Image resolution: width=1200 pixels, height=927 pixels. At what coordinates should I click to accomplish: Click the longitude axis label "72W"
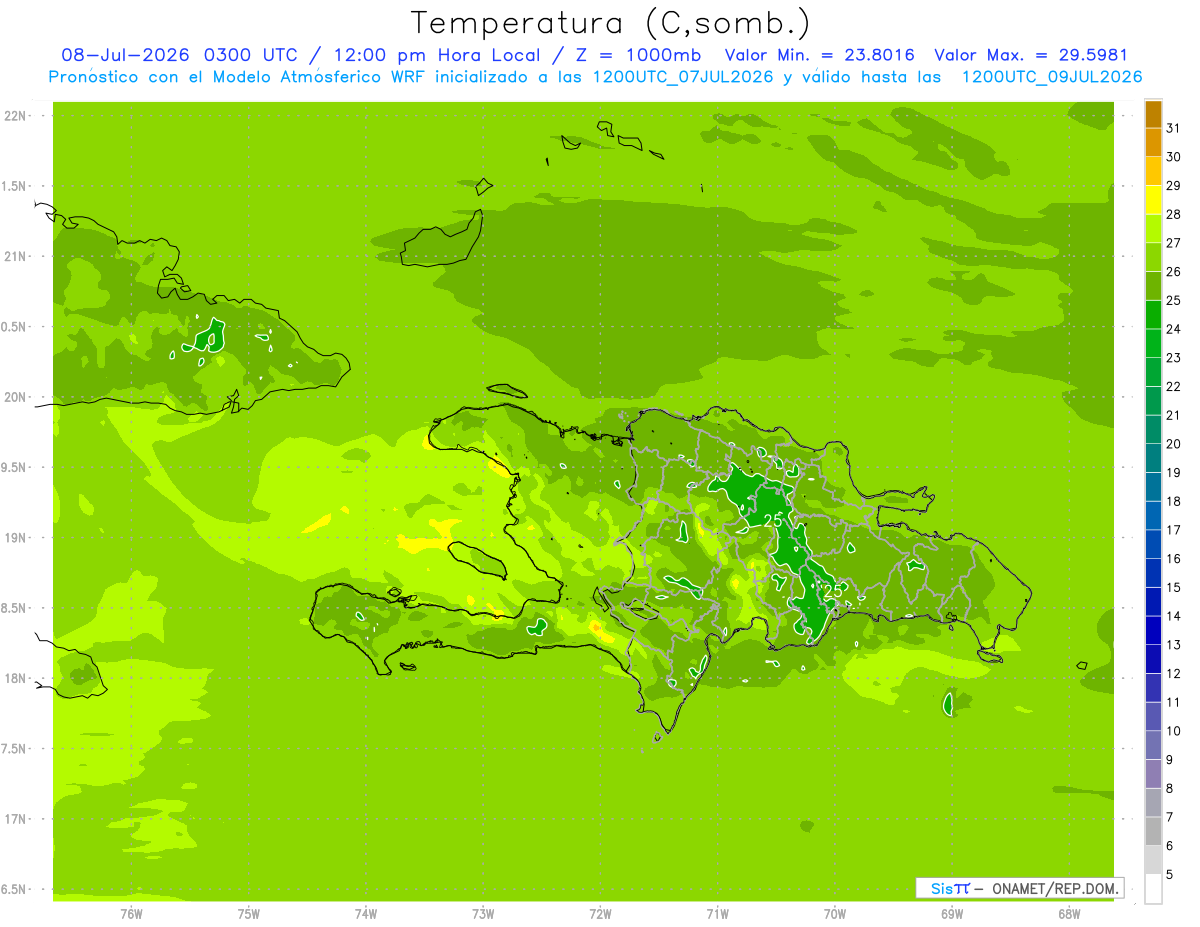601,914
